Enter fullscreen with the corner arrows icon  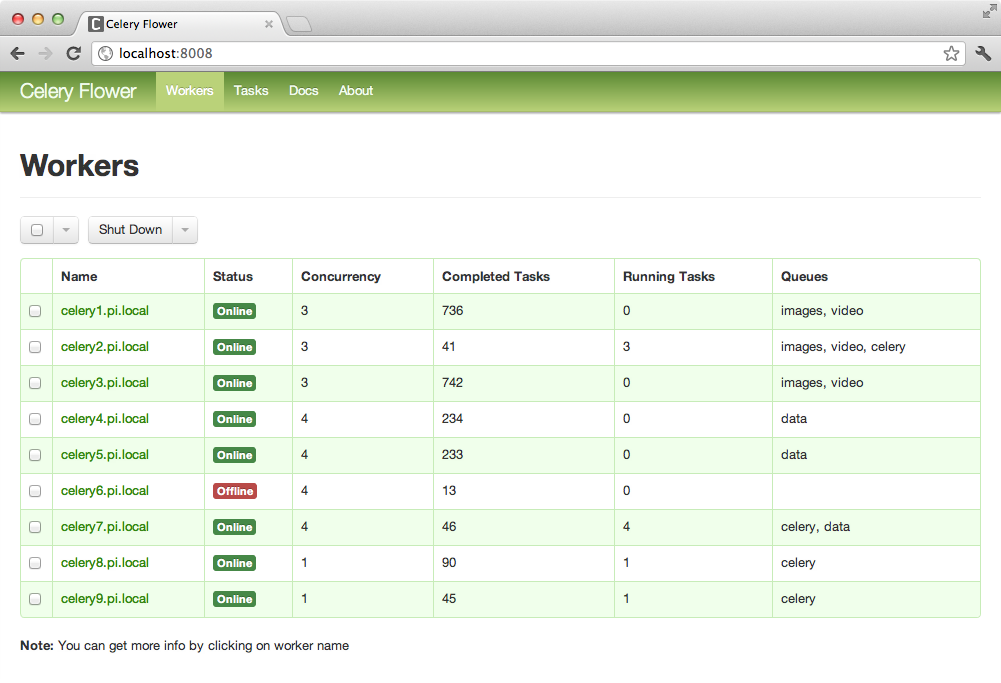990,11
